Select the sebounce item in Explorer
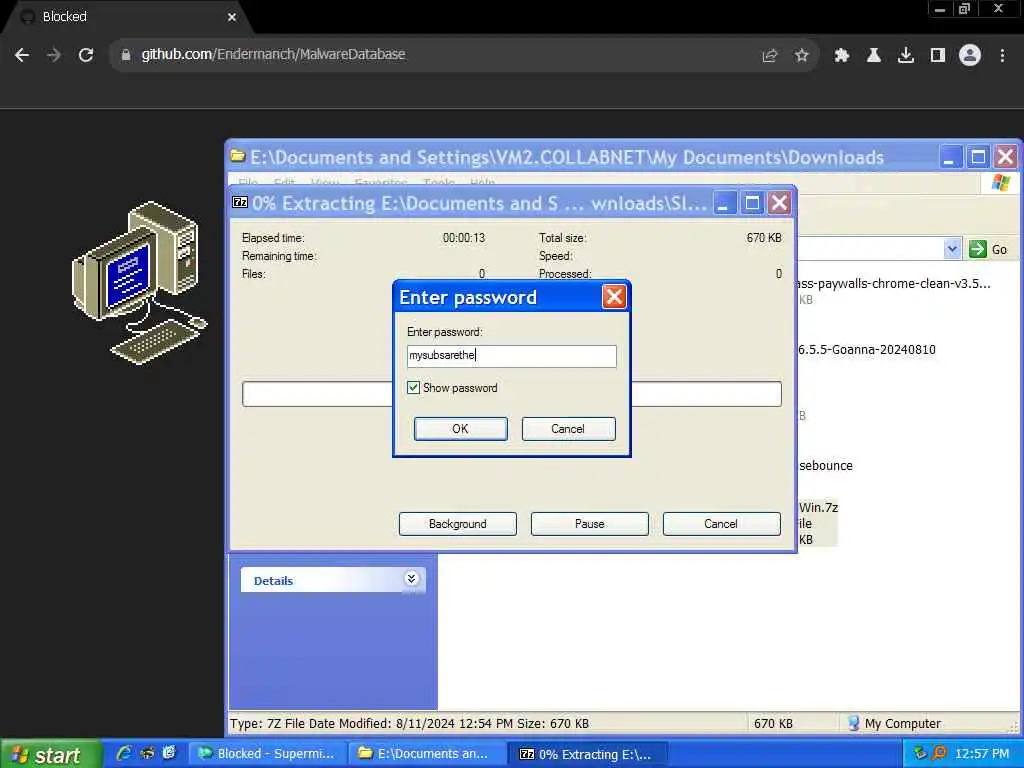Screen dimensions: 1024x768 pos(825,466)
